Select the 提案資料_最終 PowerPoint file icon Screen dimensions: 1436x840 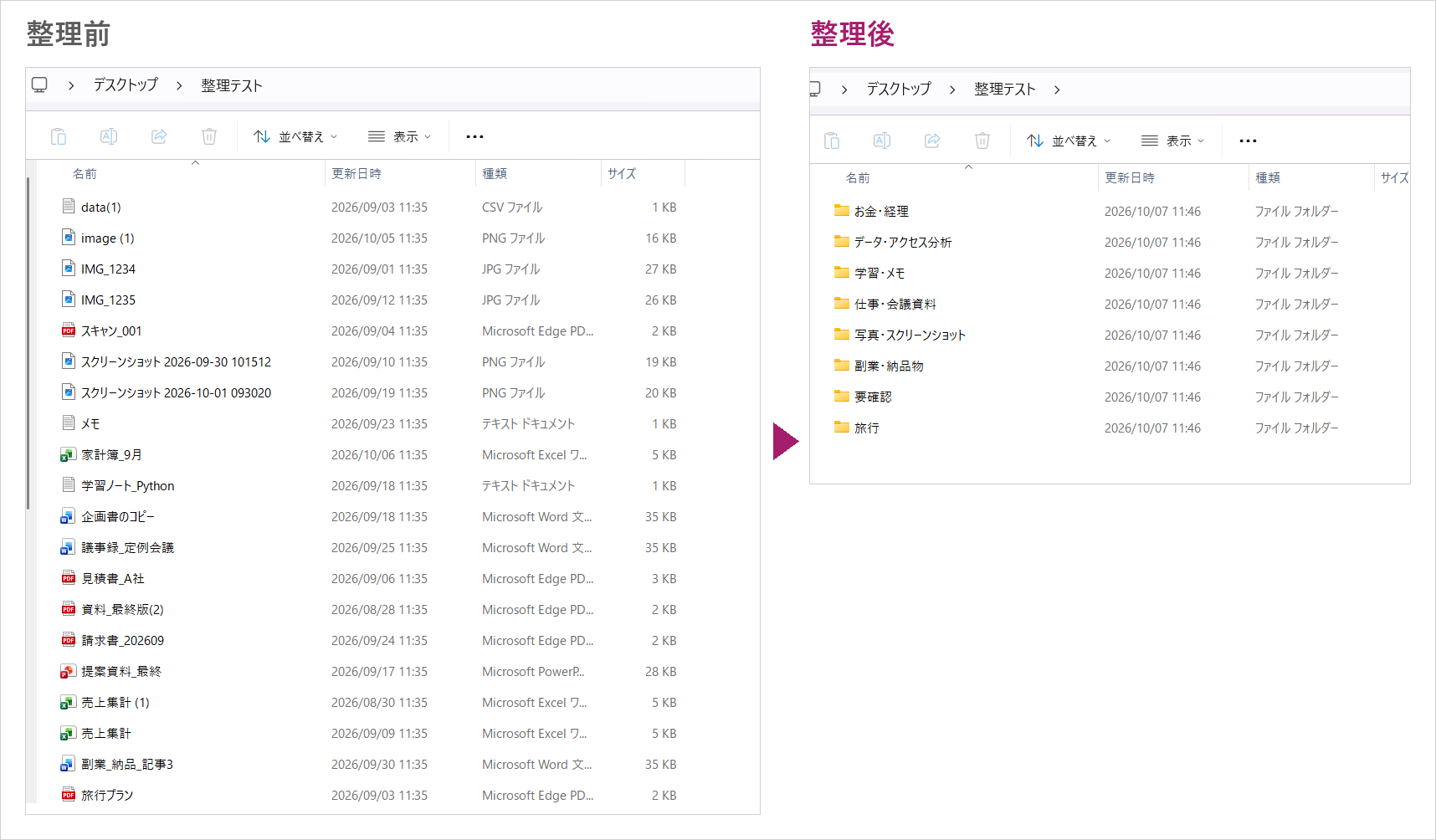(x=69, y=671)
